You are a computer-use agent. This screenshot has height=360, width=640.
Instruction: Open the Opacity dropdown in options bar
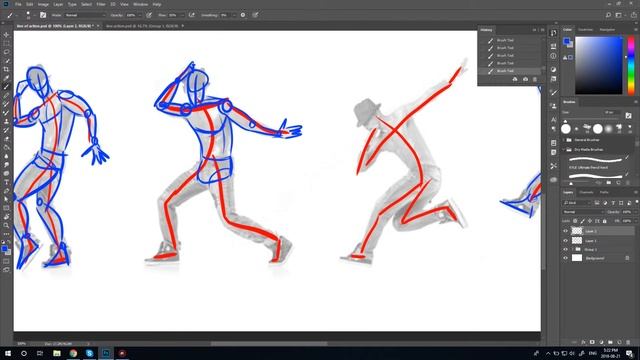[x=140, y=15]
